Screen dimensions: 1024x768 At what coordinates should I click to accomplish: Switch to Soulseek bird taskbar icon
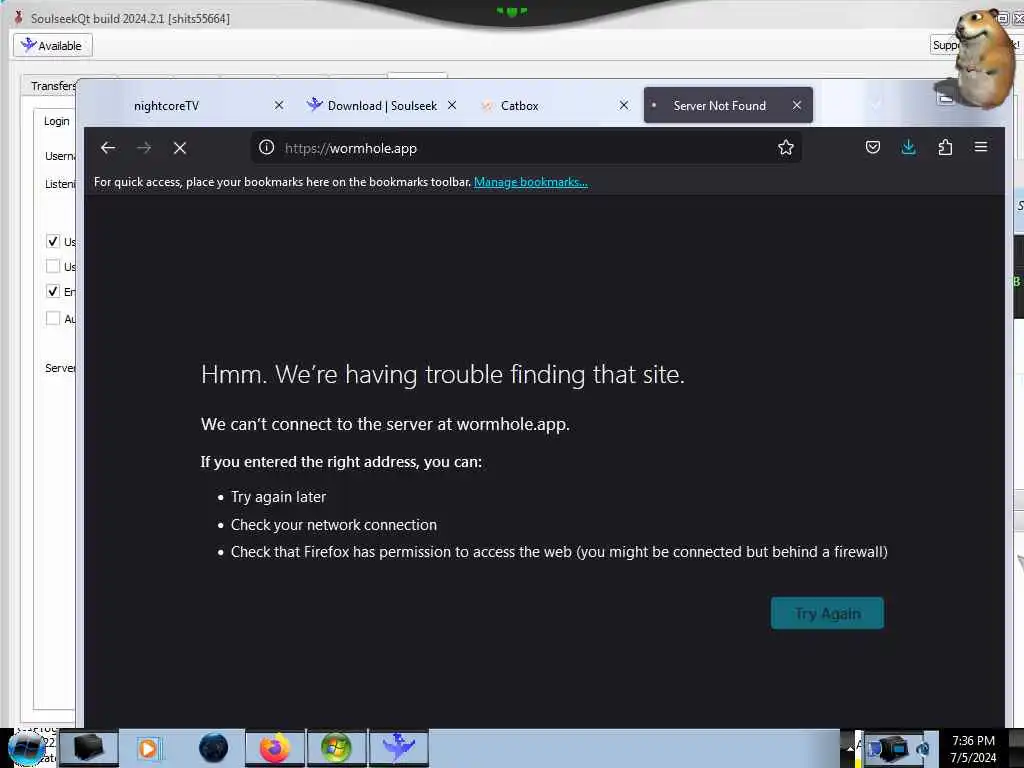click(x=399, y=748)
